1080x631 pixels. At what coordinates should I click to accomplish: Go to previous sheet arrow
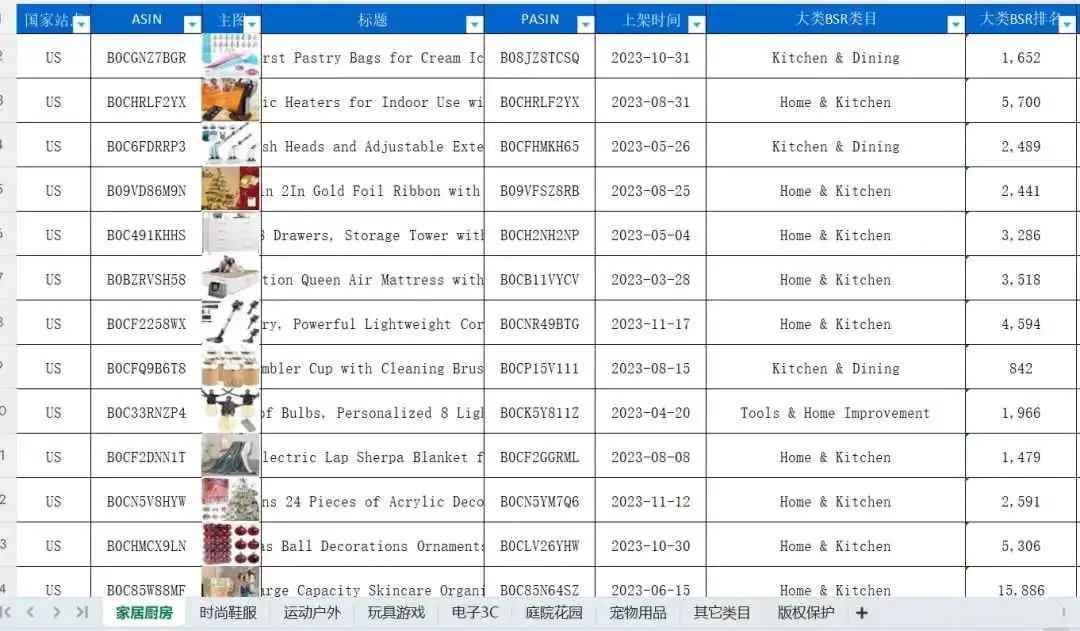pyautogui.click(x=30, y=612)
